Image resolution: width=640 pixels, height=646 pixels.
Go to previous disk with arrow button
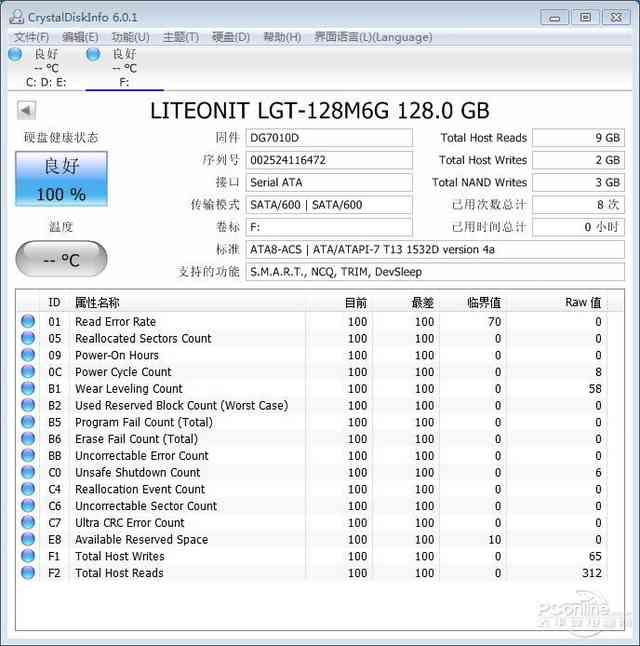27,110
